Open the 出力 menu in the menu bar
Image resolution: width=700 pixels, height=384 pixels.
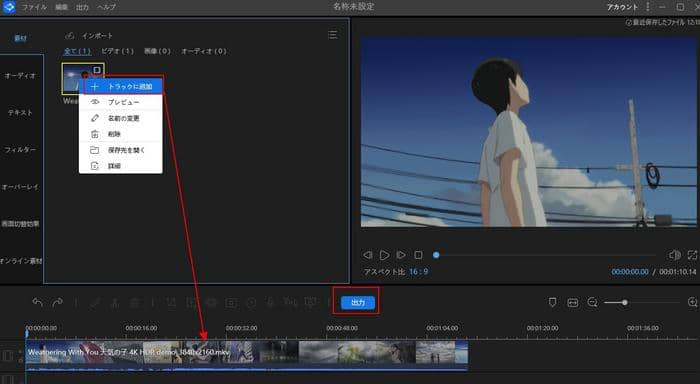point(82,7)
